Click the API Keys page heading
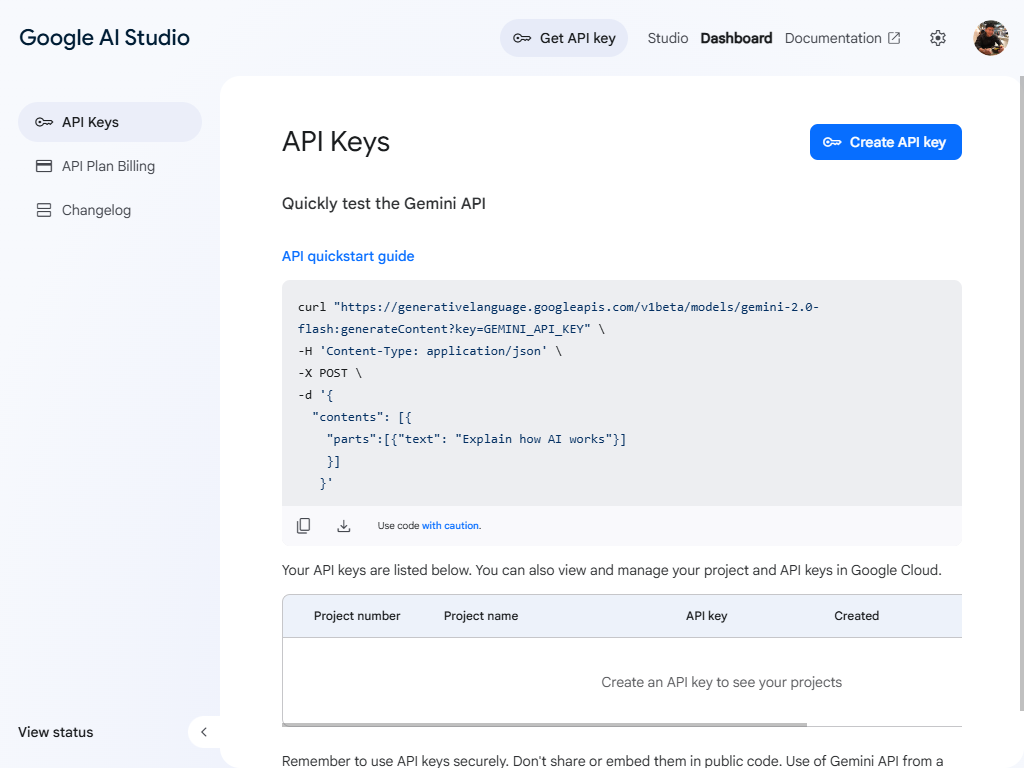Image resolution: width=1024 pixels, height=768 pixels. (x=336, y=142)
